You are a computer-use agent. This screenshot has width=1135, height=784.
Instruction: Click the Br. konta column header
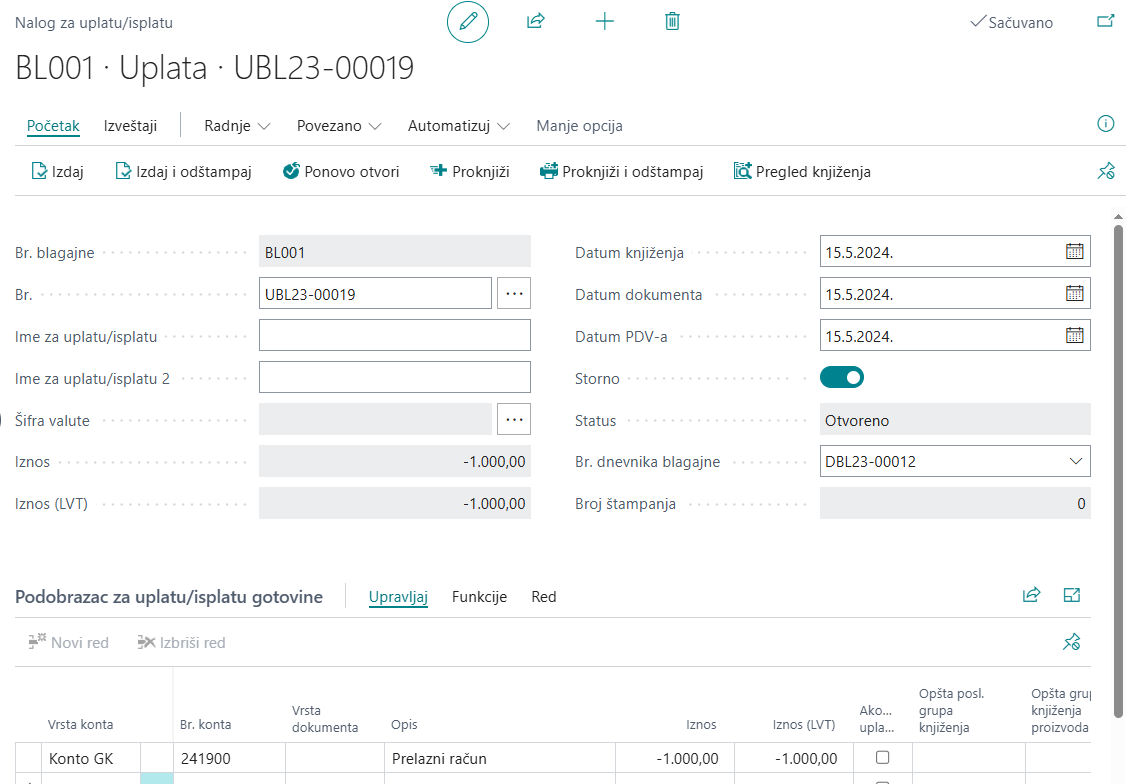point(206,724)
